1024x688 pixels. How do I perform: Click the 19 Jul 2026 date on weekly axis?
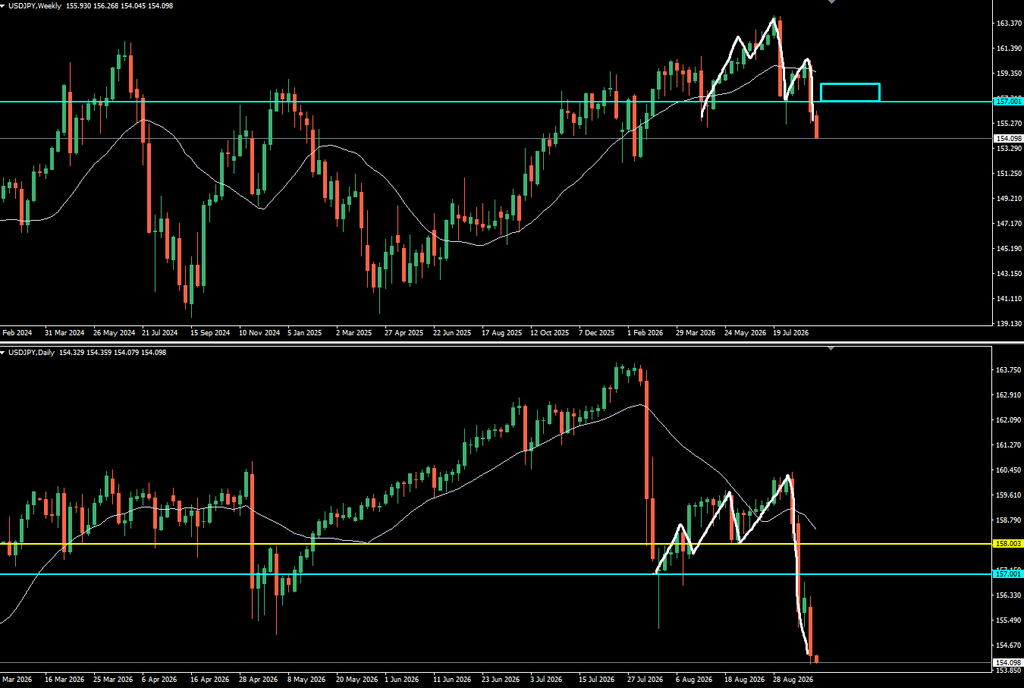coord(791,333)
